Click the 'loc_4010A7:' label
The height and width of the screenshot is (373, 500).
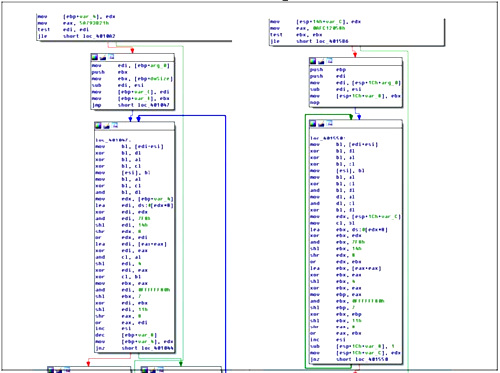coord(113,140)
